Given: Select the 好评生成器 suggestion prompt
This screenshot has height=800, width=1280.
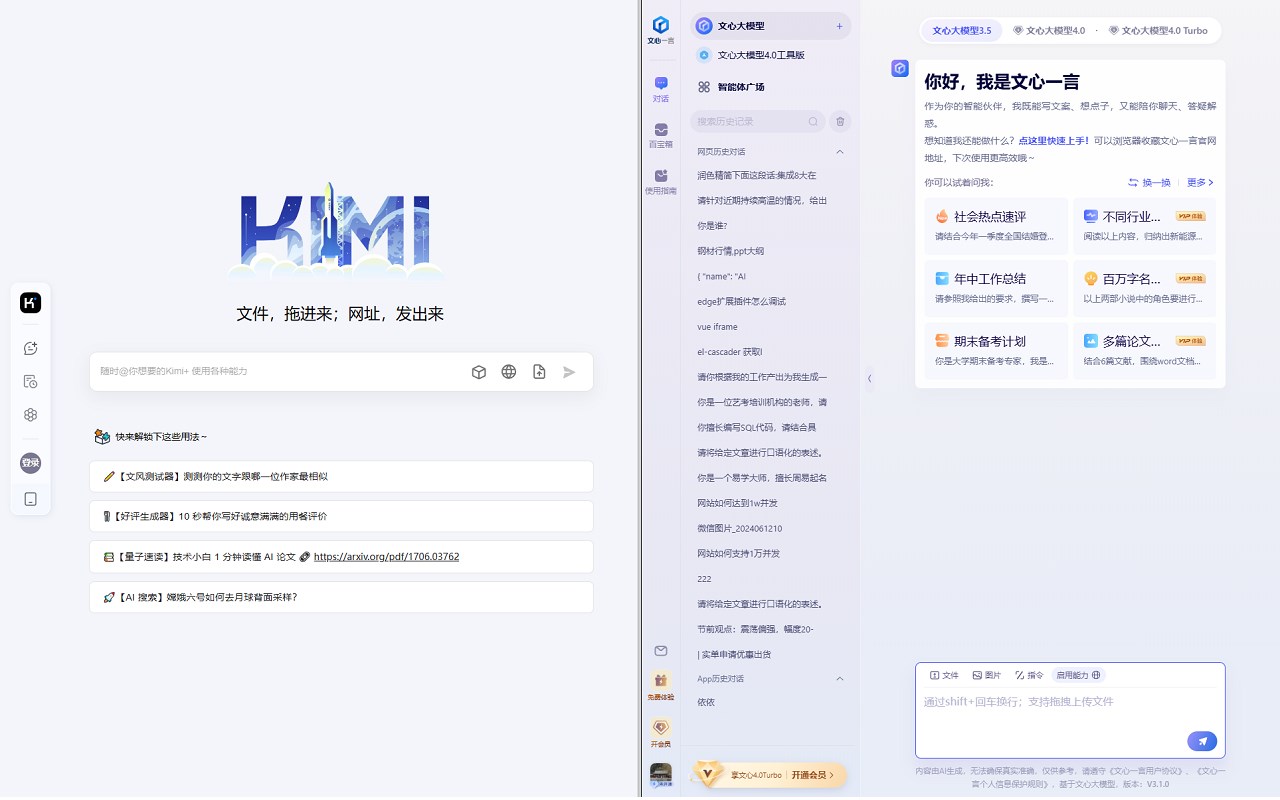Looking at the screenshot, I should coord(341,516).
